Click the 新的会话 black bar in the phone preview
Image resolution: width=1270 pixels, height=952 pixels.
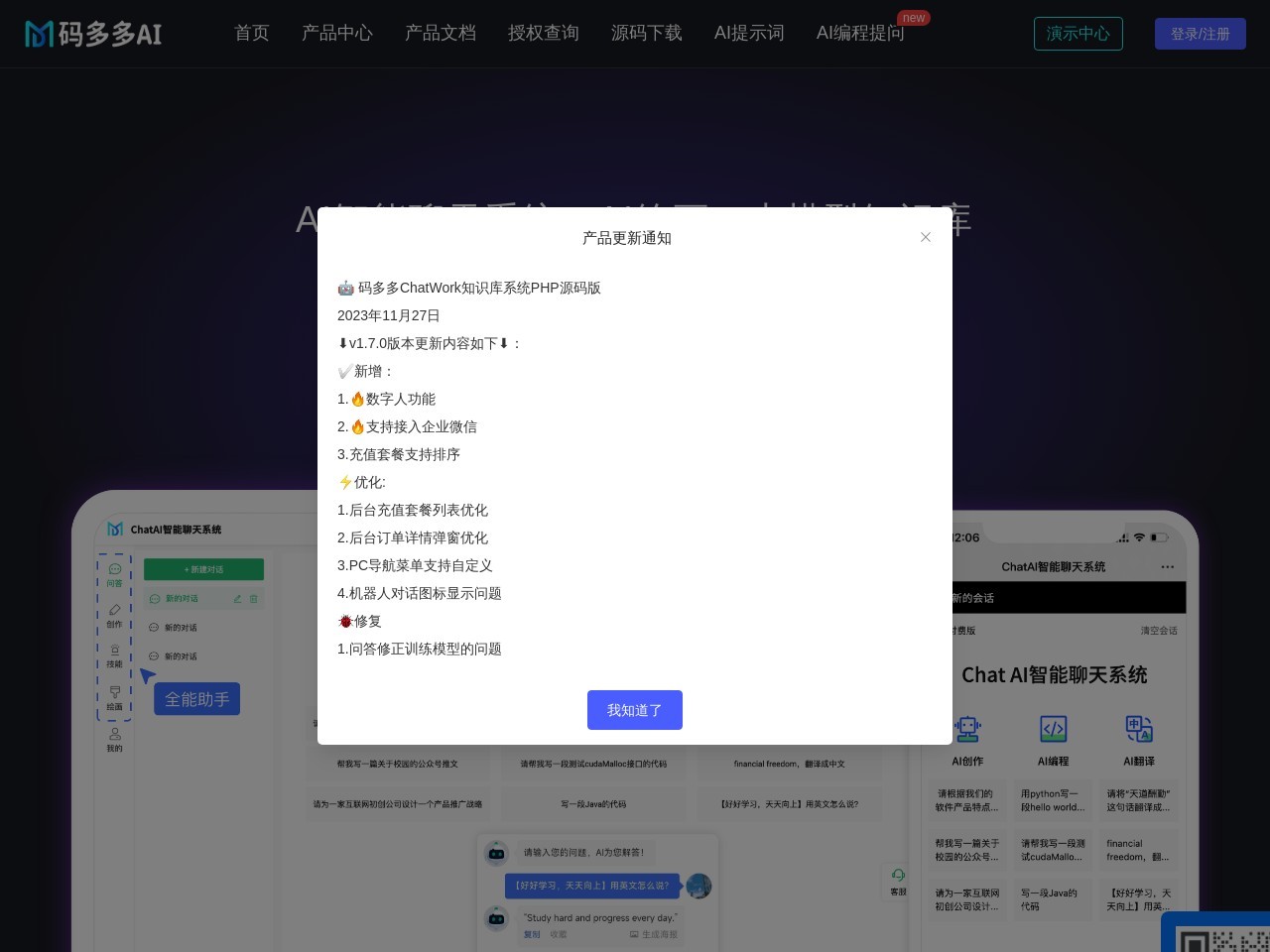click(x=1069, y=597)
